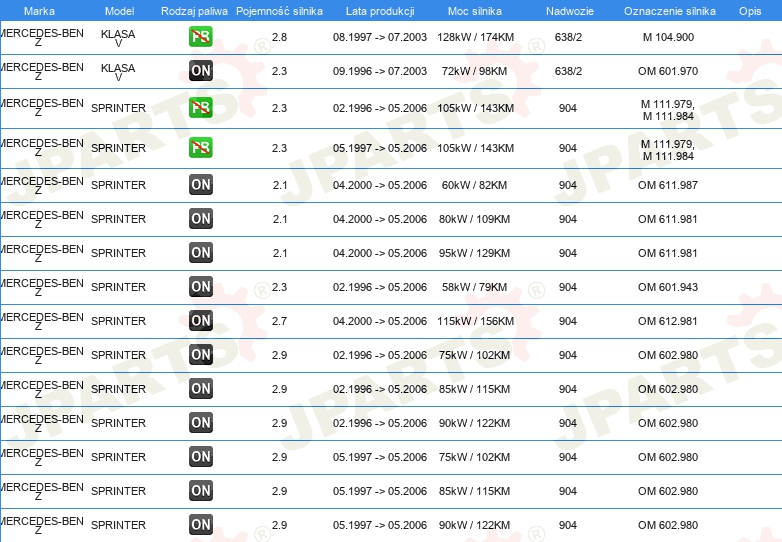Click the power value 60kW / 82KM
The width and height of the screenshot is (782, 542).
click(474, 185)
